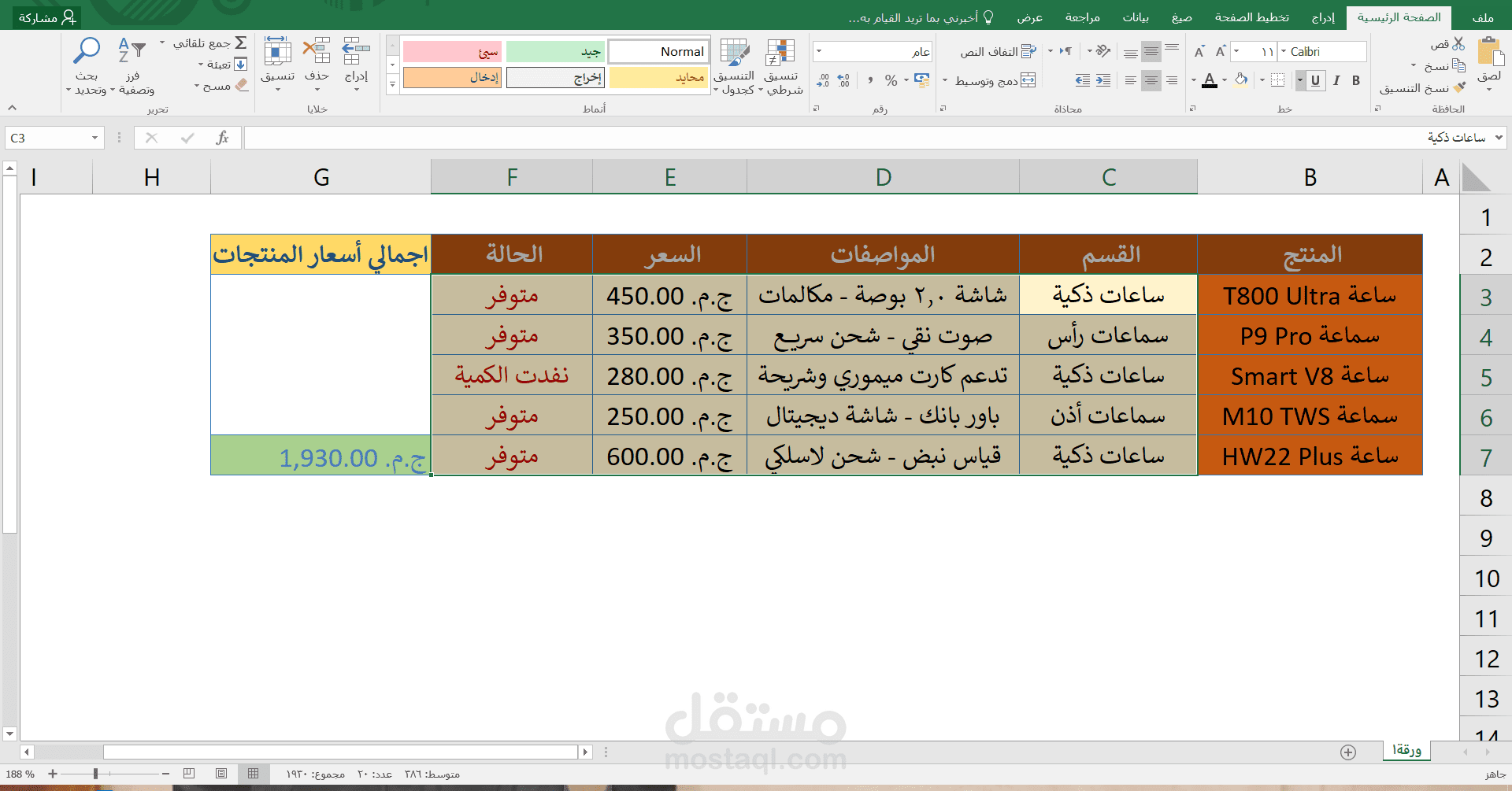Switch to the Formulas (صيغ) tab
This screenshot has width=1512, height=791.
point(1181,17)
